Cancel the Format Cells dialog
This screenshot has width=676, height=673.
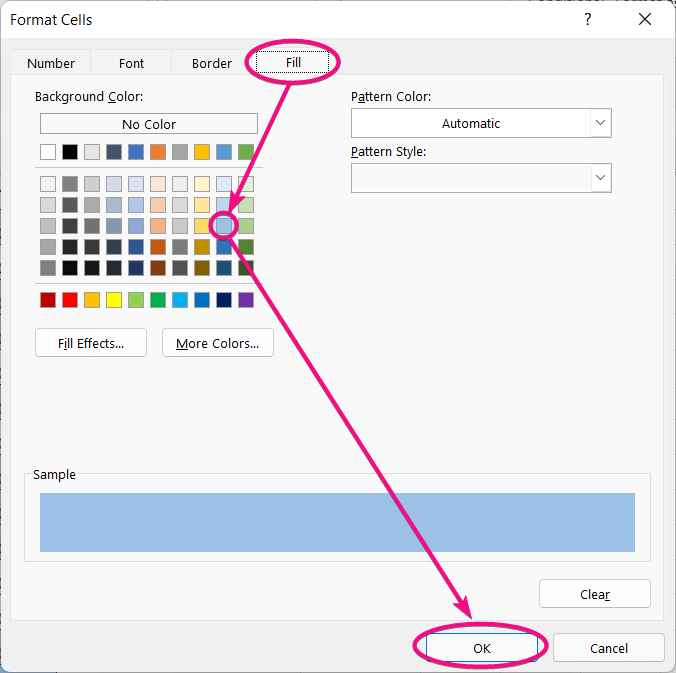click(x=609, y=648)
